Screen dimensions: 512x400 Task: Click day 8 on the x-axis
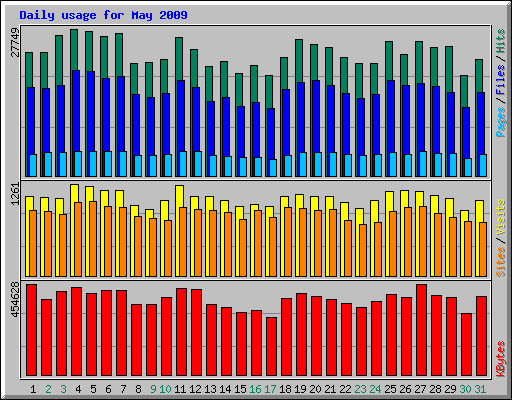coord(138,389)
